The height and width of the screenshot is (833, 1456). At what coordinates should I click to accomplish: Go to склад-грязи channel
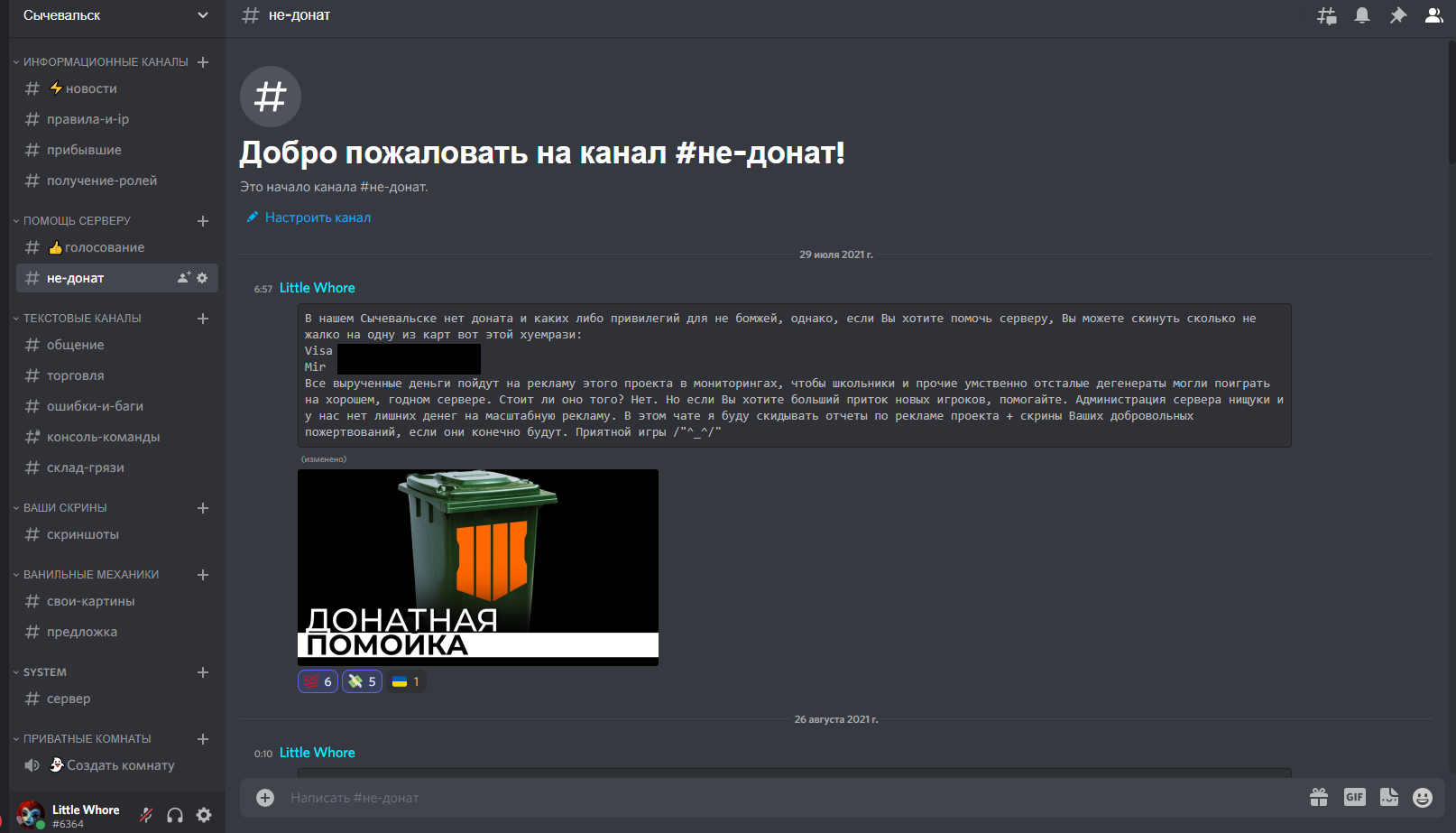coord(117,467)
